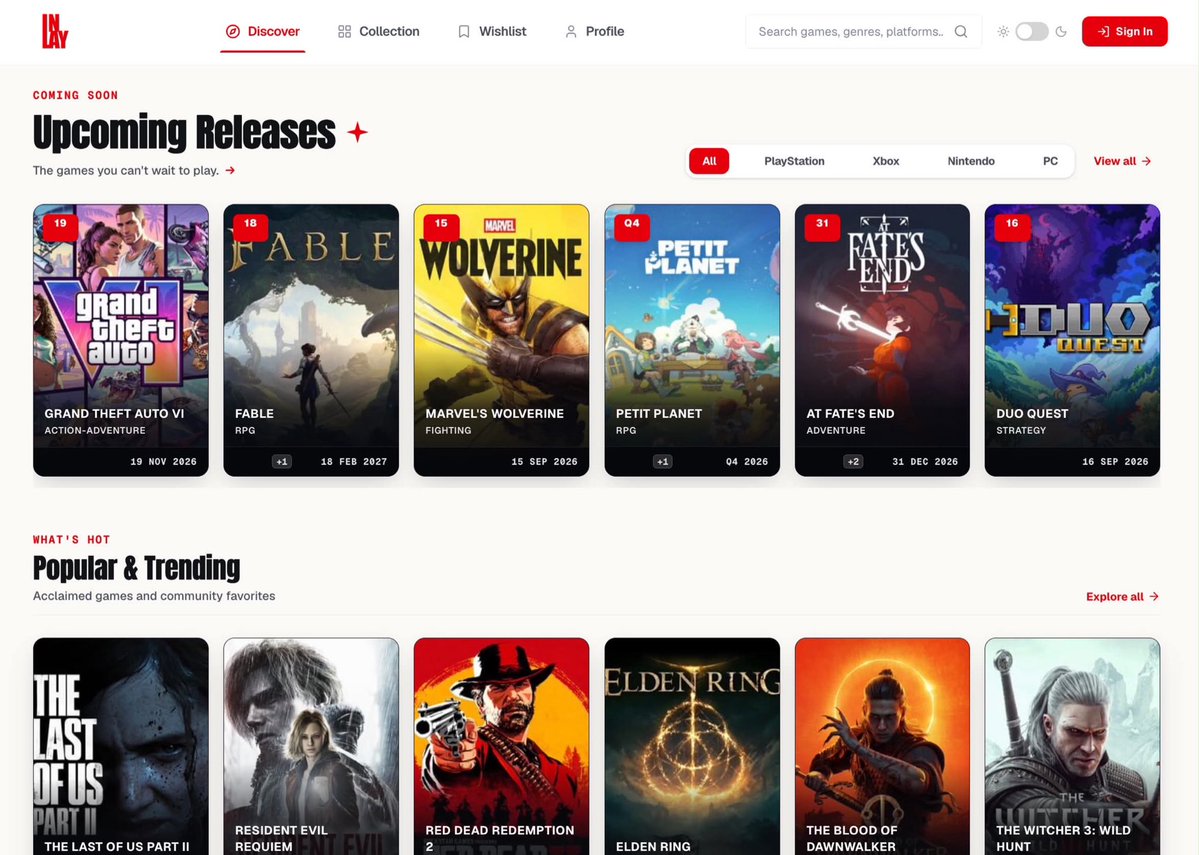The height and width of the screenshot is (855, 1199).
Task: Open the Profile tab
Action: click(594, 31)
